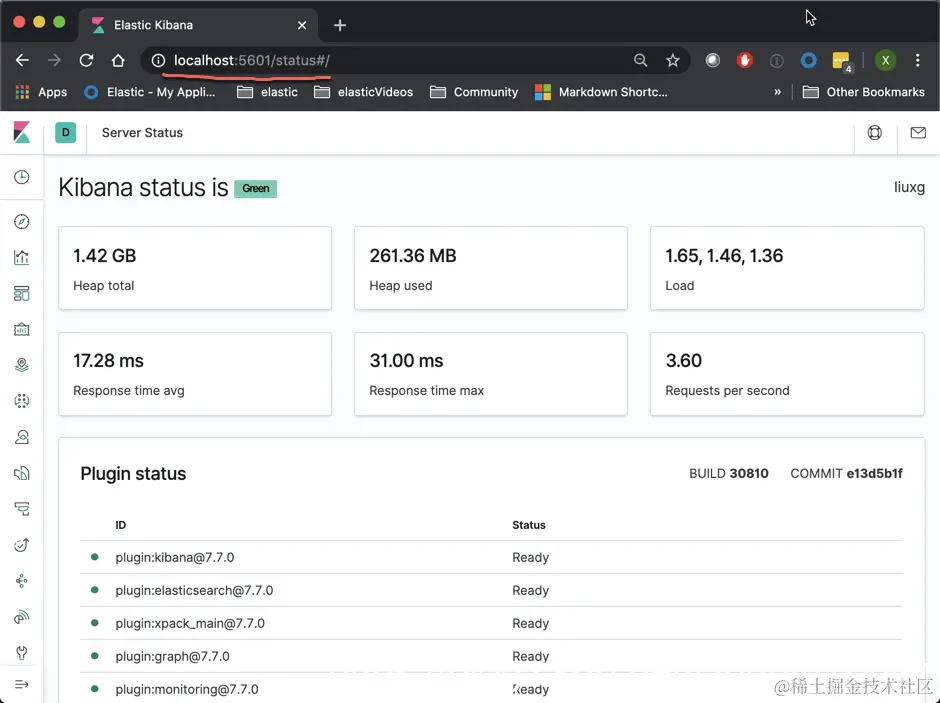940x703 pixels.
Task: Open Metrics icon in sidebar
Action: pyautogui.click(x=22, y=437)
